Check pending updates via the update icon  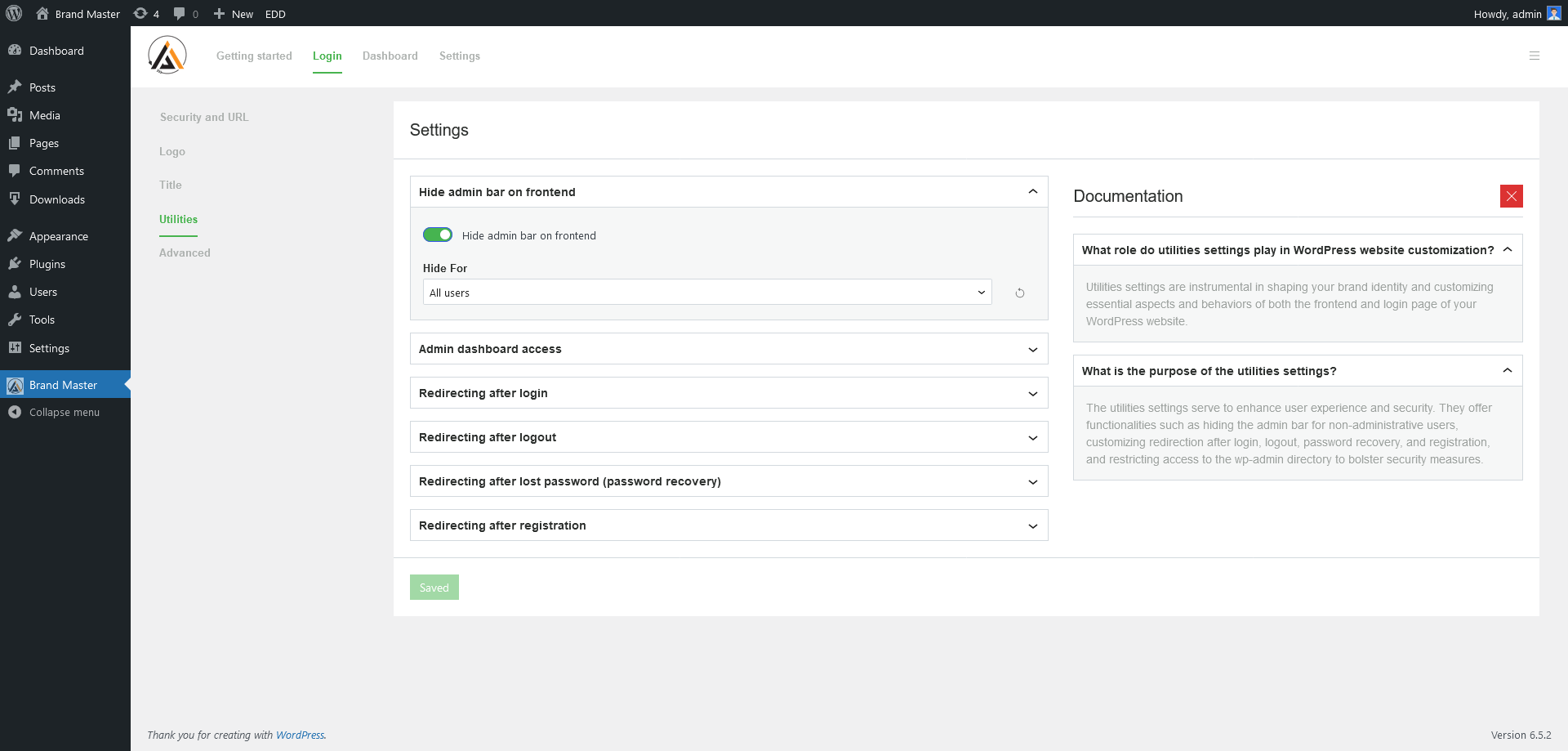[140, 13]
